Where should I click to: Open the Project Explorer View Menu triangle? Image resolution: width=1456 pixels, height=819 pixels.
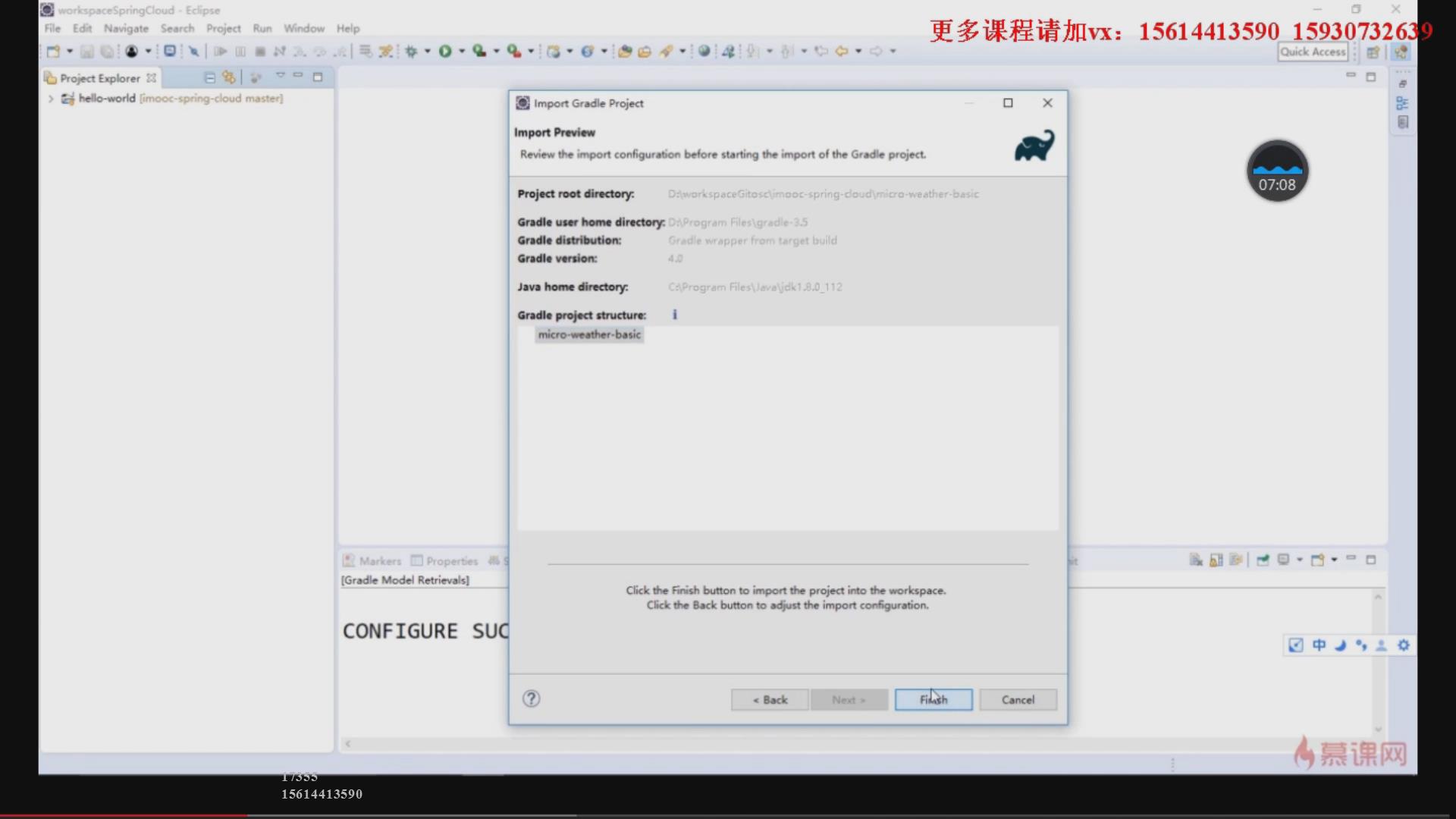[280, 76]
